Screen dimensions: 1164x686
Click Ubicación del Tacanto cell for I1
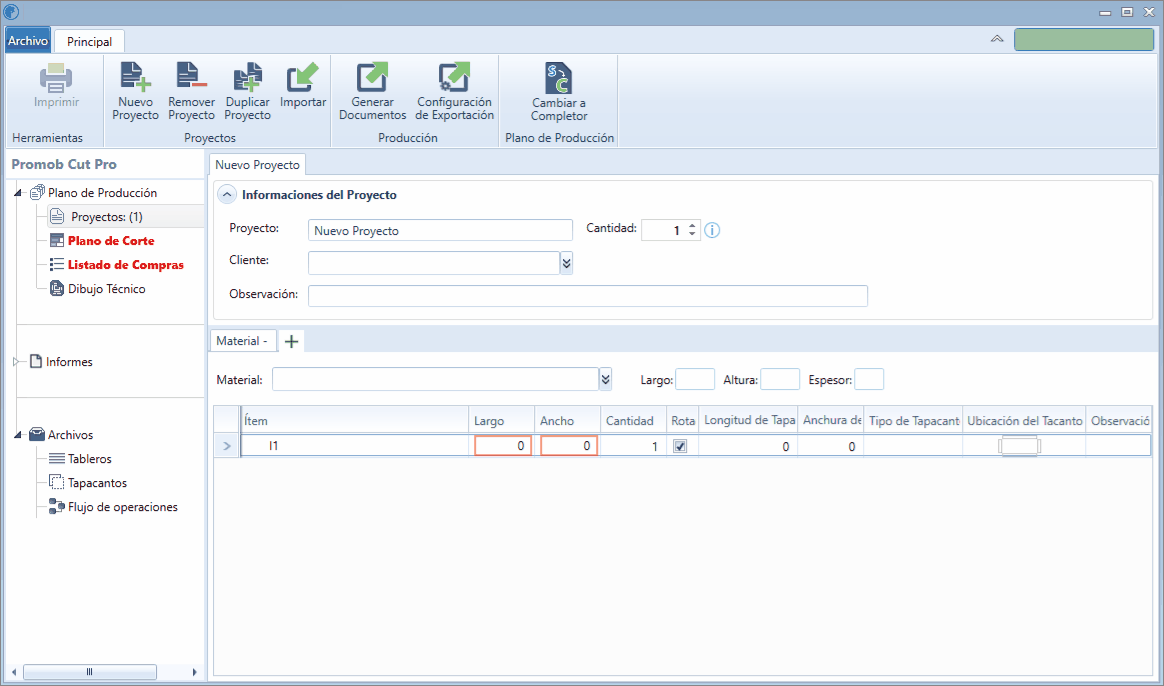tap(1024, 446)
